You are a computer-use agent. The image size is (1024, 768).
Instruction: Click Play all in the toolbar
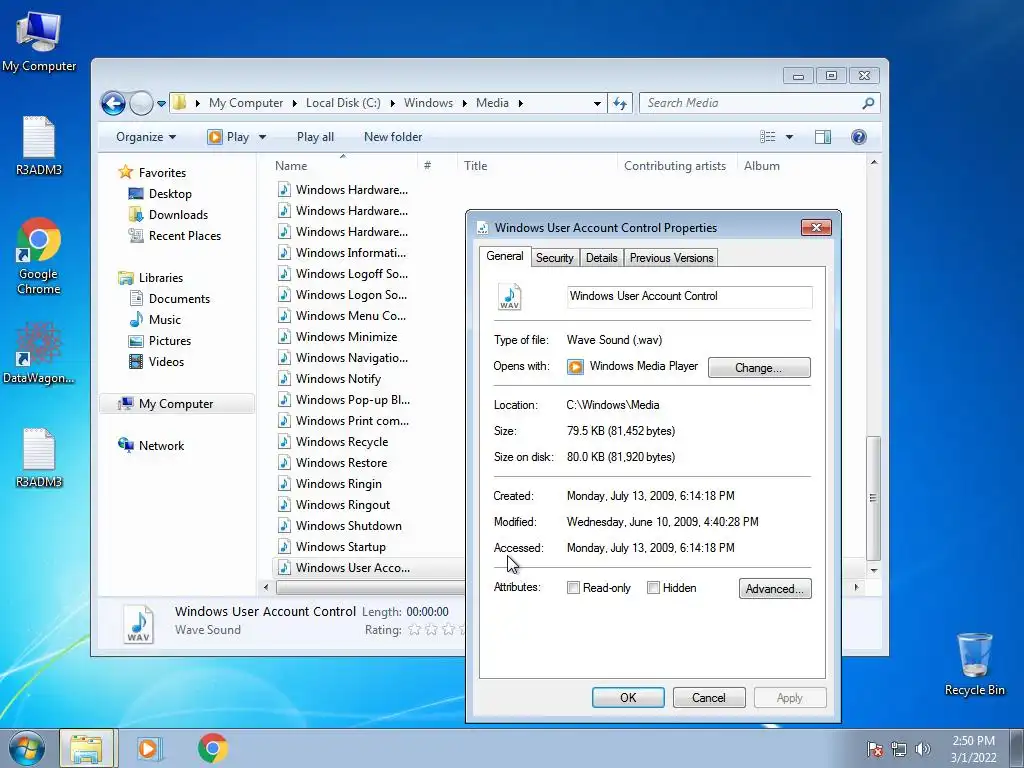(315, 137)
